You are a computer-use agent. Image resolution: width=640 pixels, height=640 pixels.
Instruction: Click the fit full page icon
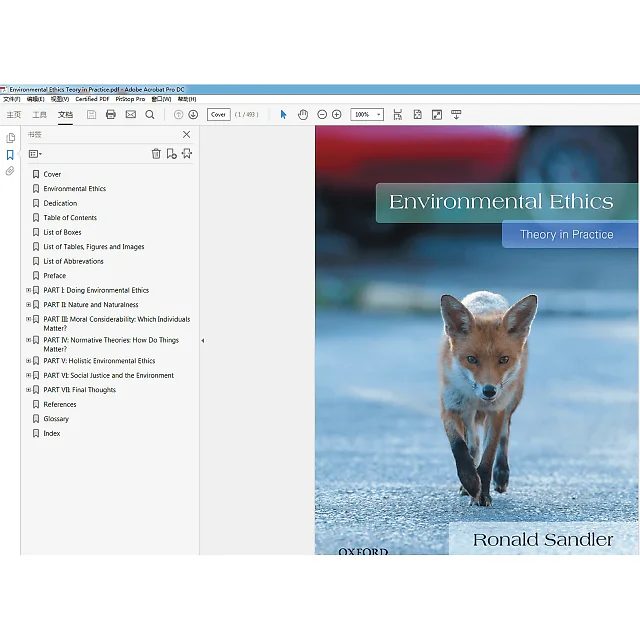(x=417, y=115)
